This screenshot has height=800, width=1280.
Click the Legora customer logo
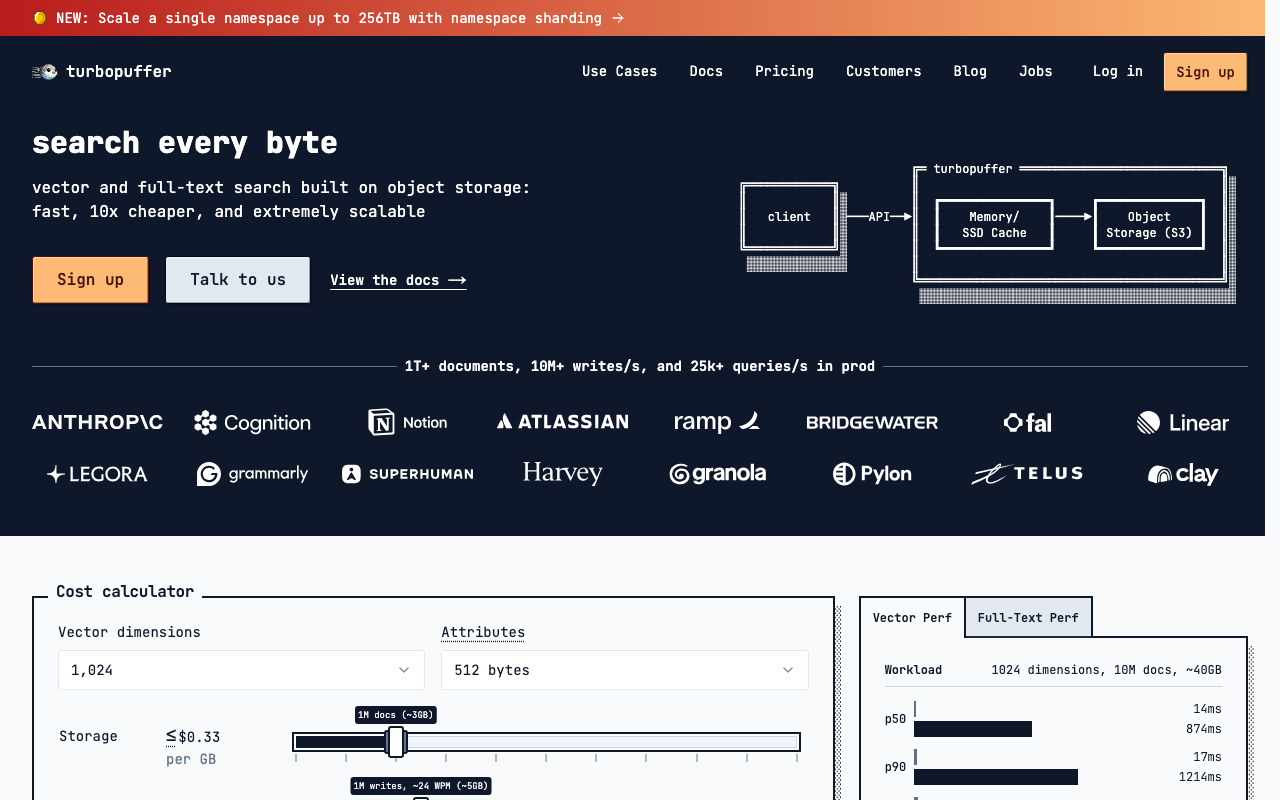(97, 474)
